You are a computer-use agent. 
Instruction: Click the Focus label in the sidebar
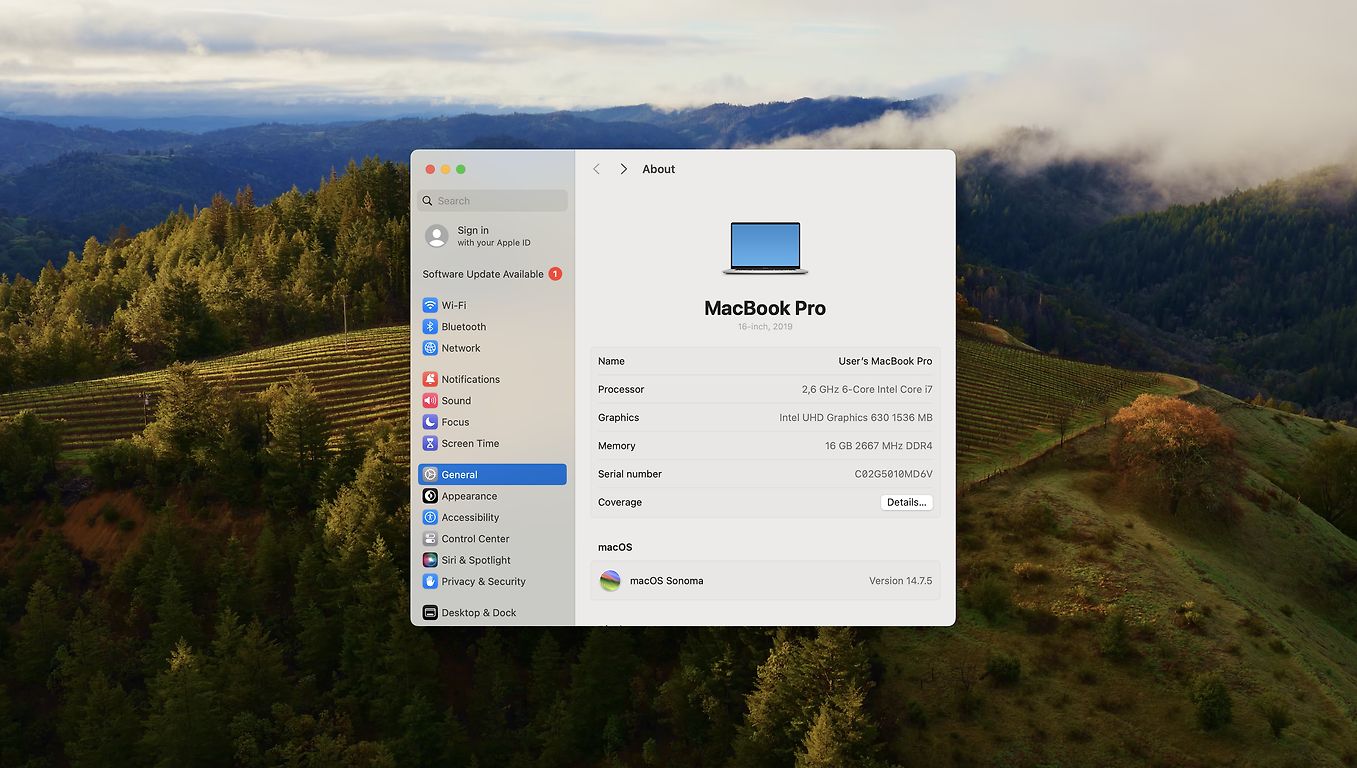pyautogui.click(x=455, y=422)
